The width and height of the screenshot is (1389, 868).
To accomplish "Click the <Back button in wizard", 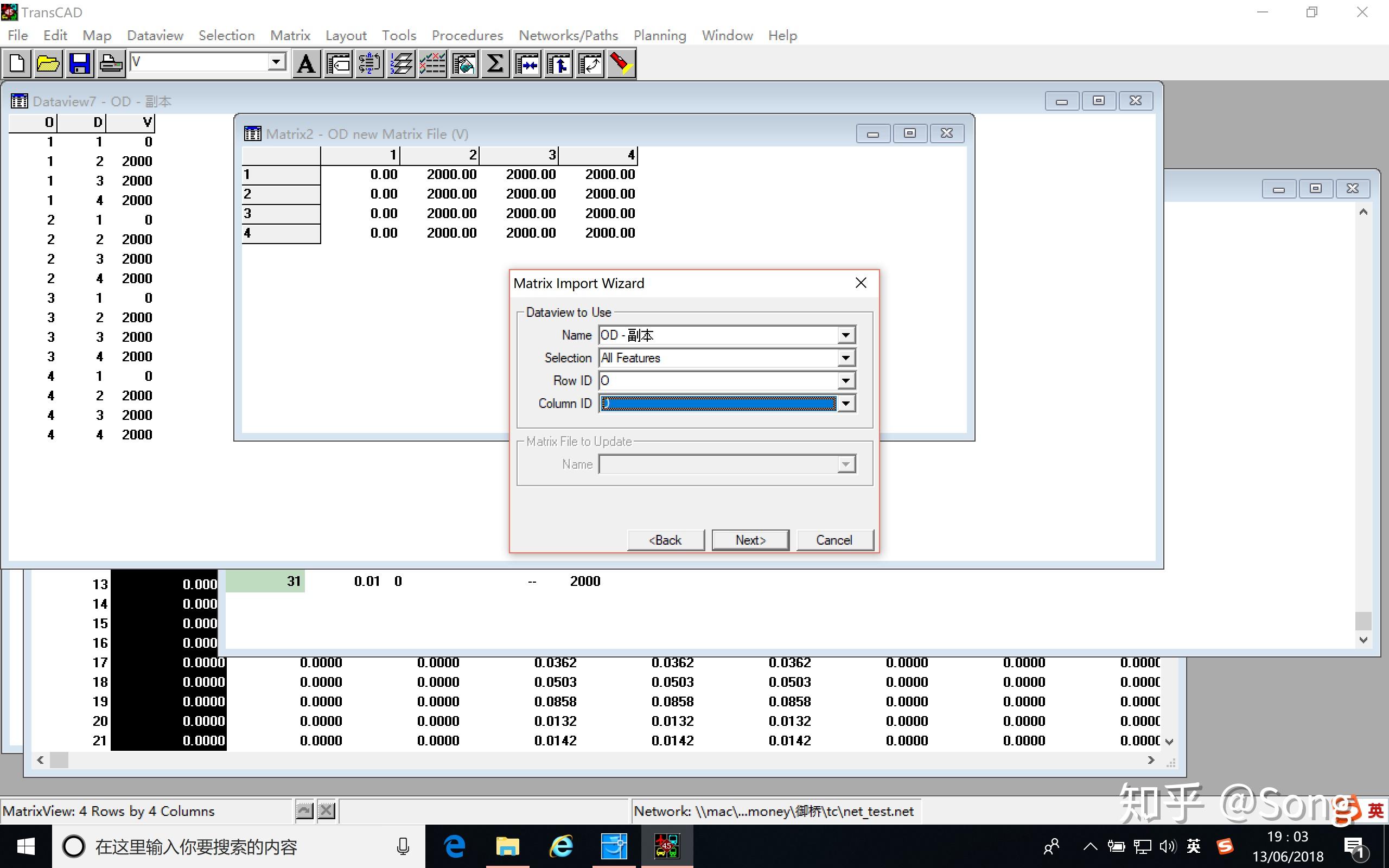I will (665, 540).
